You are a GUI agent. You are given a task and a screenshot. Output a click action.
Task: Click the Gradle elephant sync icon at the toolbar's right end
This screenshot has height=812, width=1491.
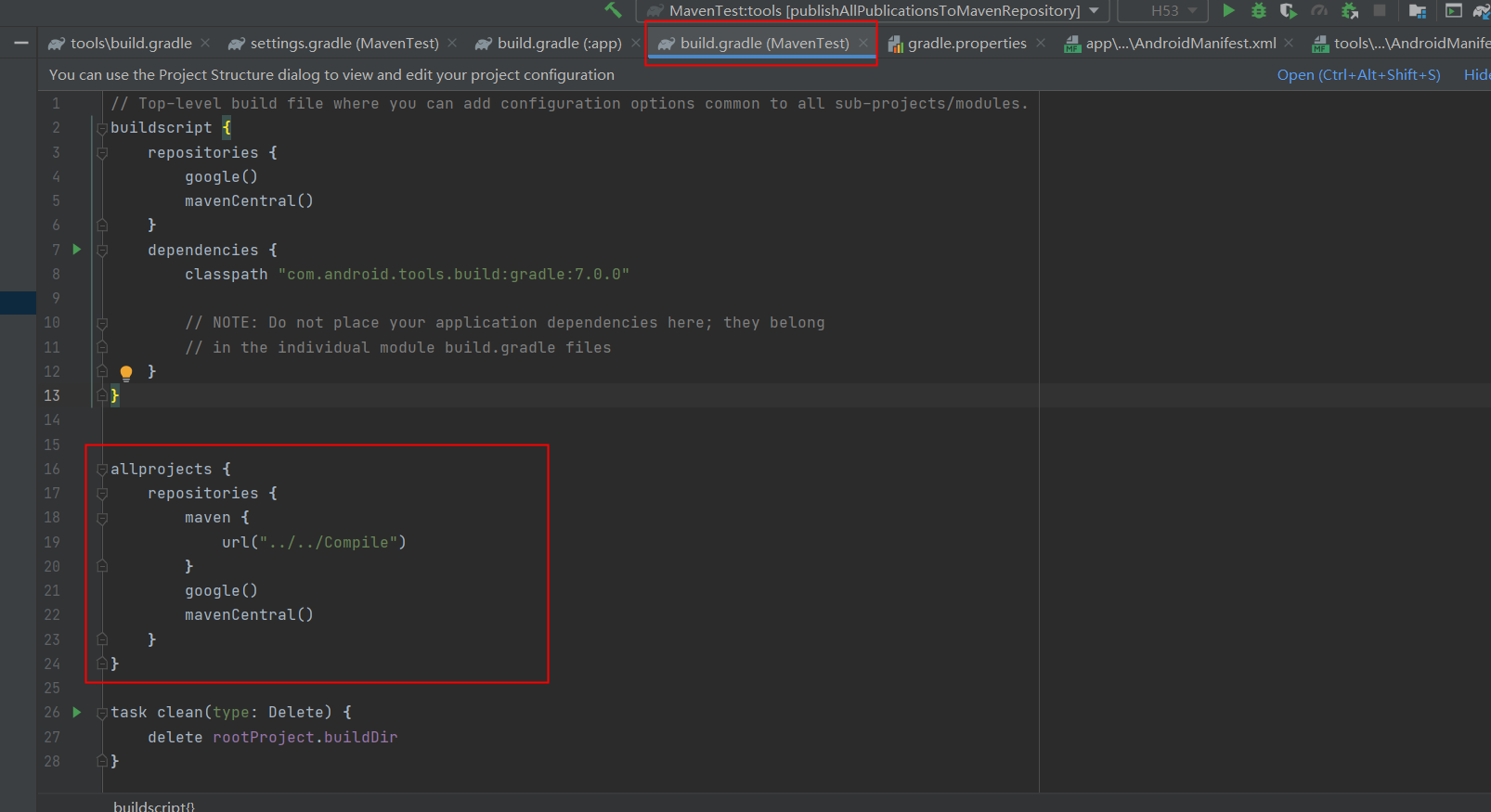tap(1482, 10)
